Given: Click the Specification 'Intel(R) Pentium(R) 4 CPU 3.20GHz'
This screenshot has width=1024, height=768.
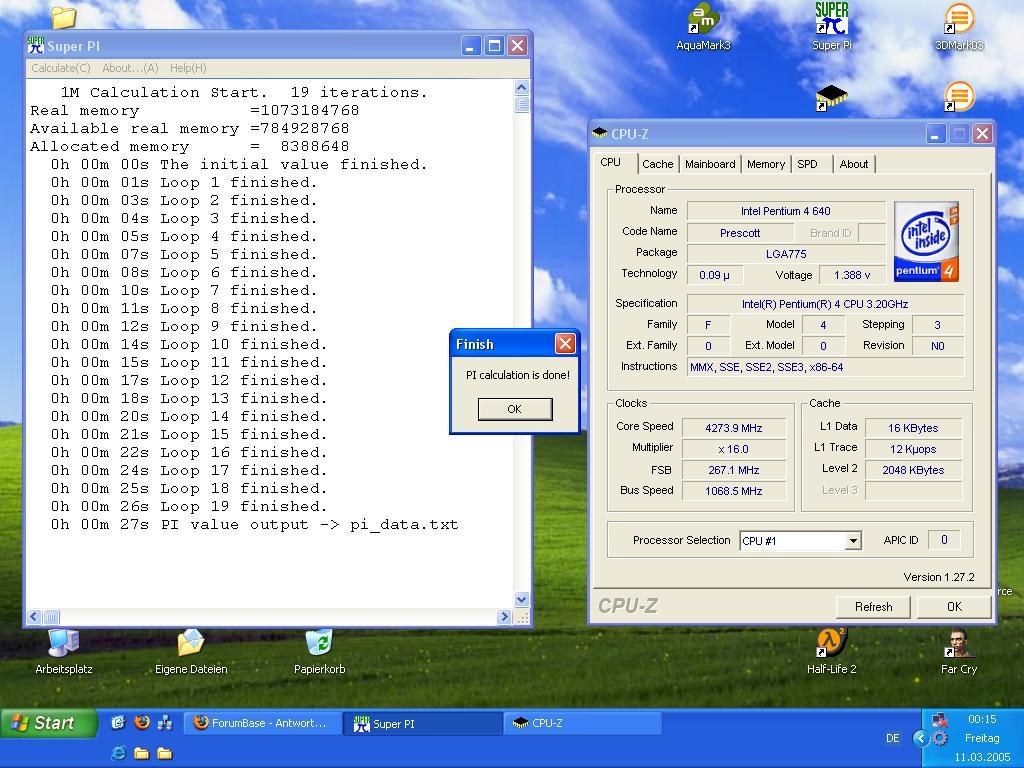Looking at the screenshot, I should click(825, 304).
